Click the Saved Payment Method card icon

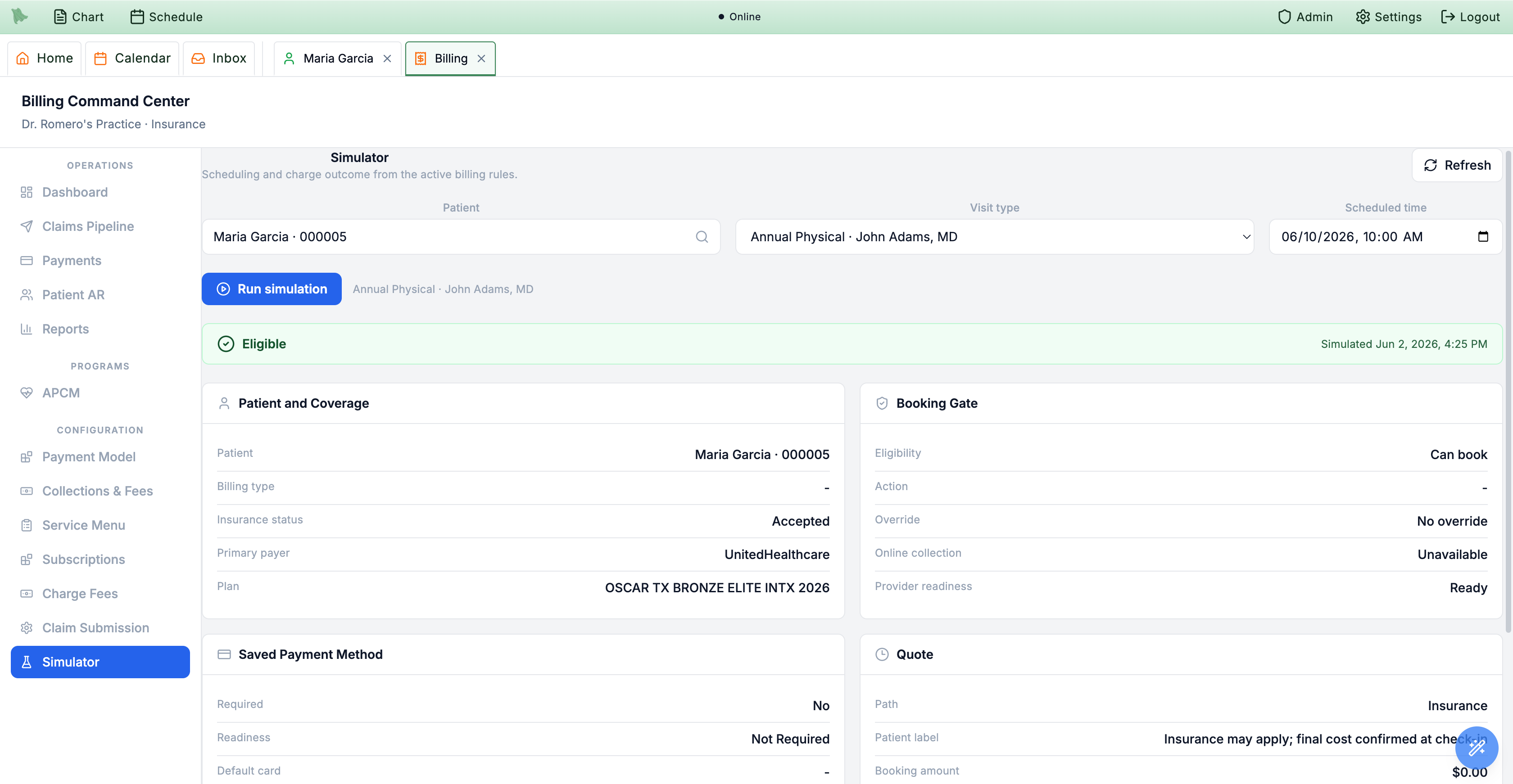click(224, 654)
